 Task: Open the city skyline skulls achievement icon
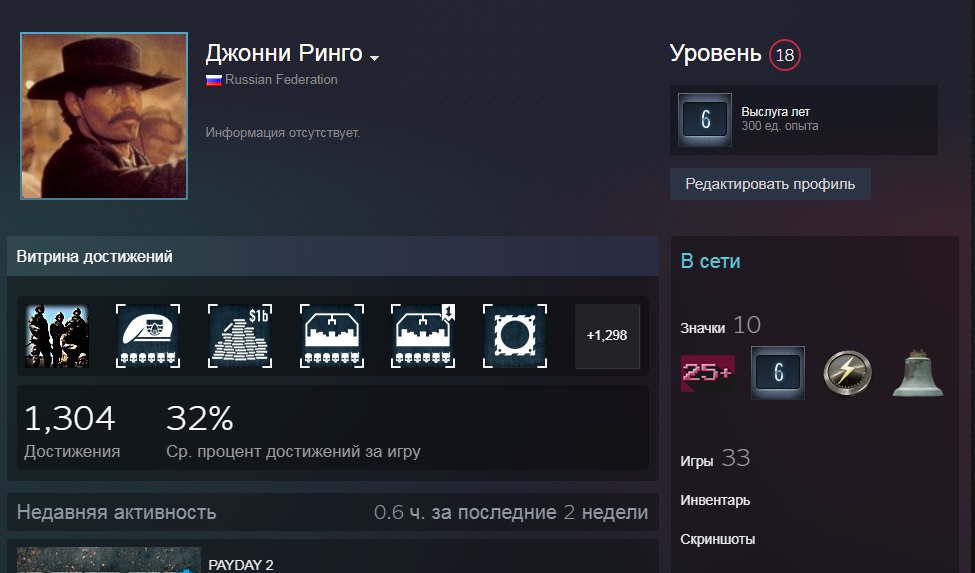(331, 336)
